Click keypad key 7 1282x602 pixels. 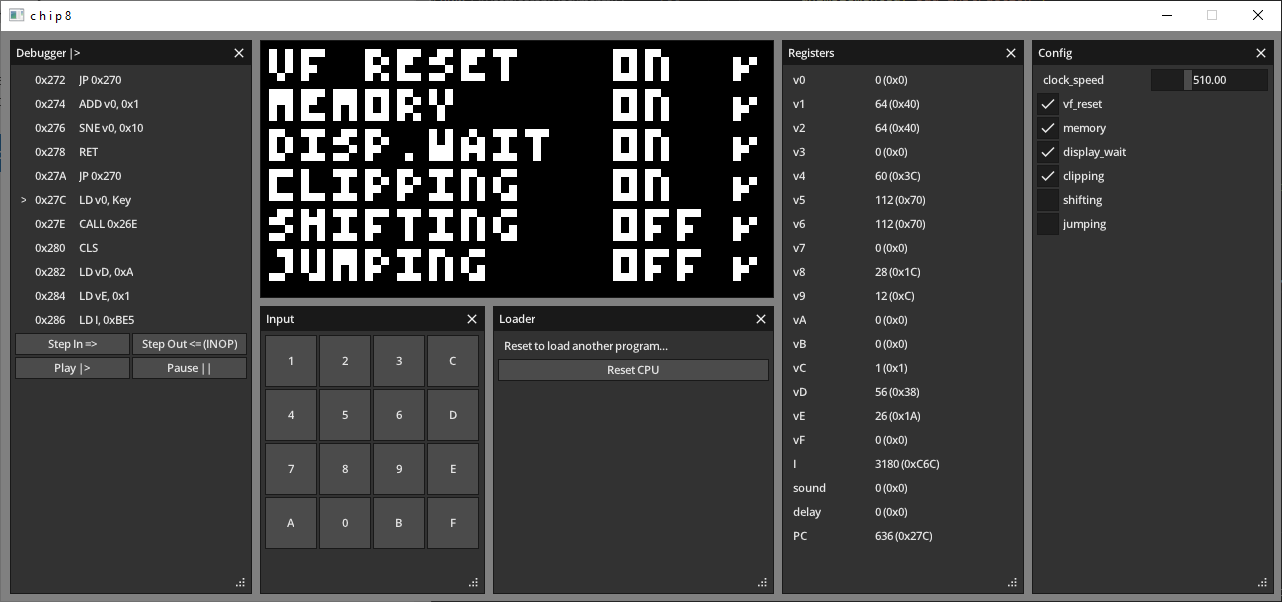pos(291,469)
